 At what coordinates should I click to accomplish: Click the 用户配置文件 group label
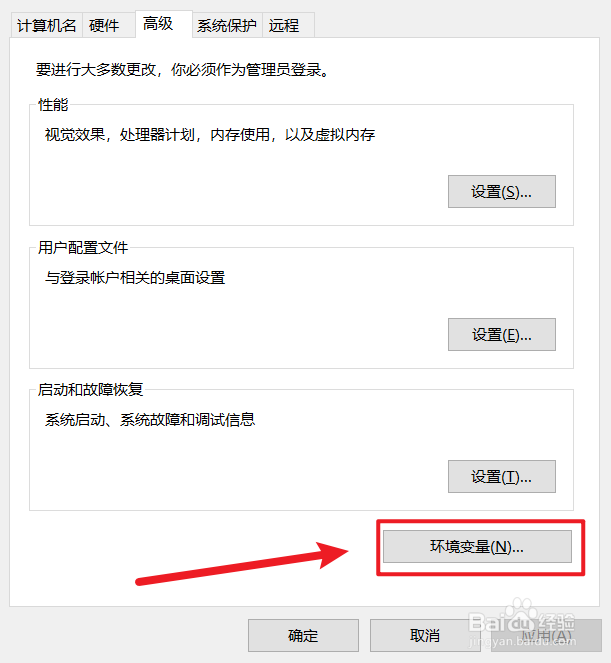[x=83, y=247]
